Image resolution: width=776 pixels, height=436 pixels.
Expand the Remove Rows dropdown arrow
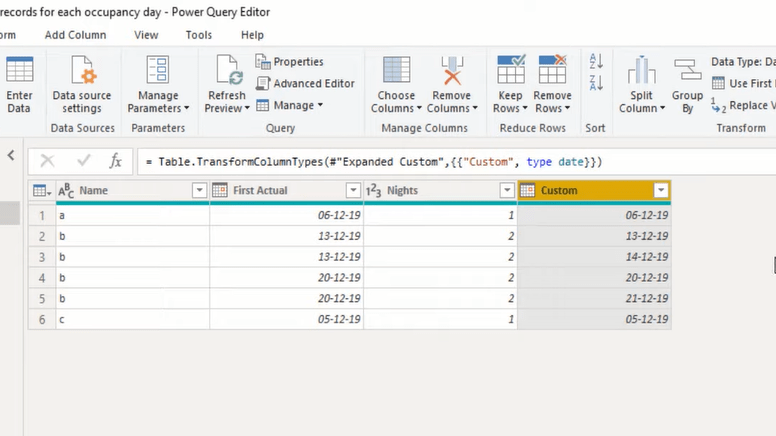[x=568, y=108]
